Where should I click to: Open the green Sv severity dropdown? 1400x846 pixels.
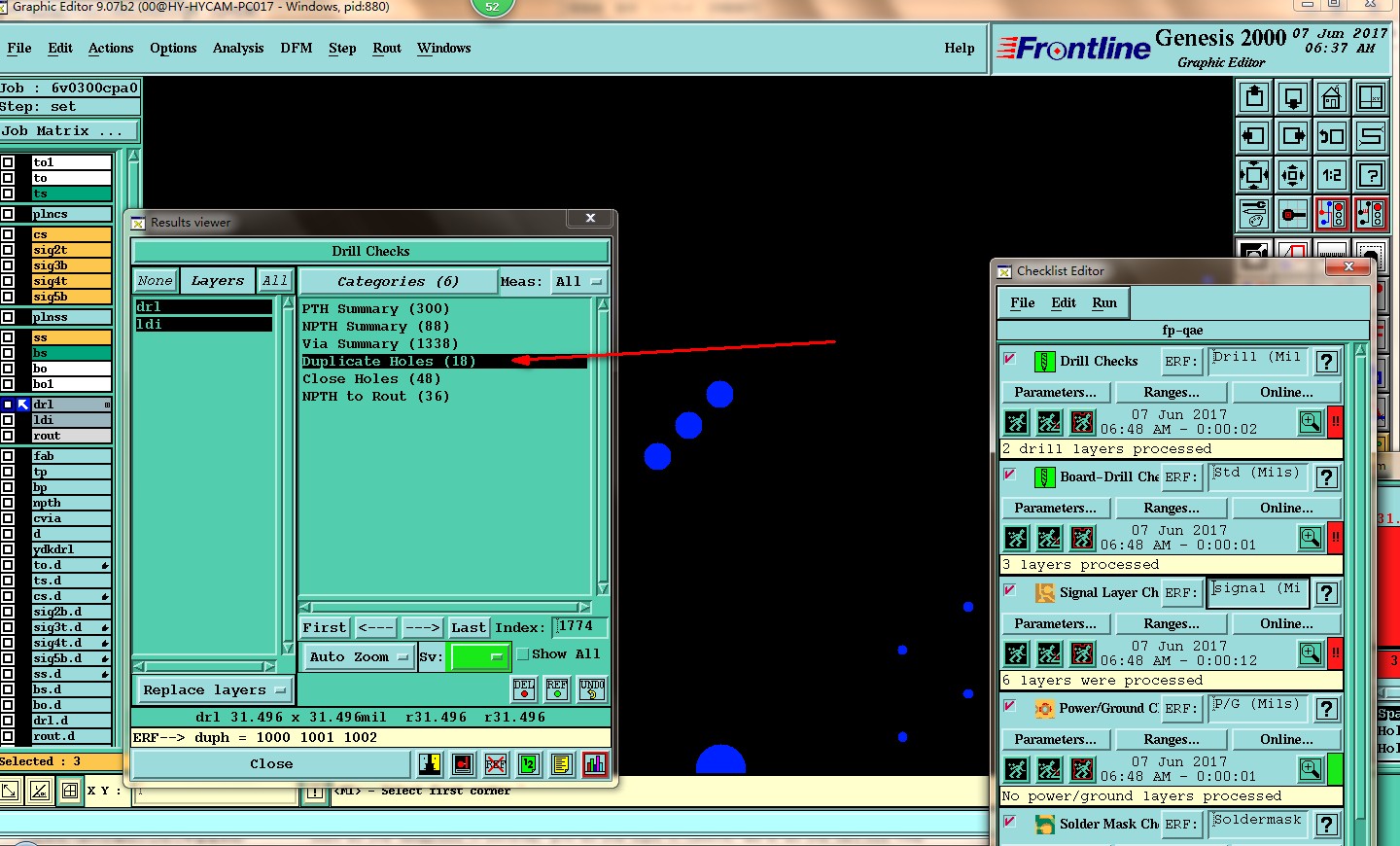click(478, 657)
